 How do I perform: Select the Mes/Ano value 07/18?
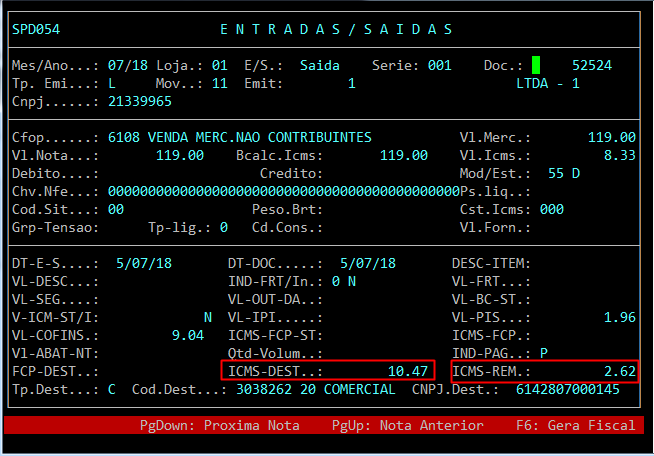127,65
